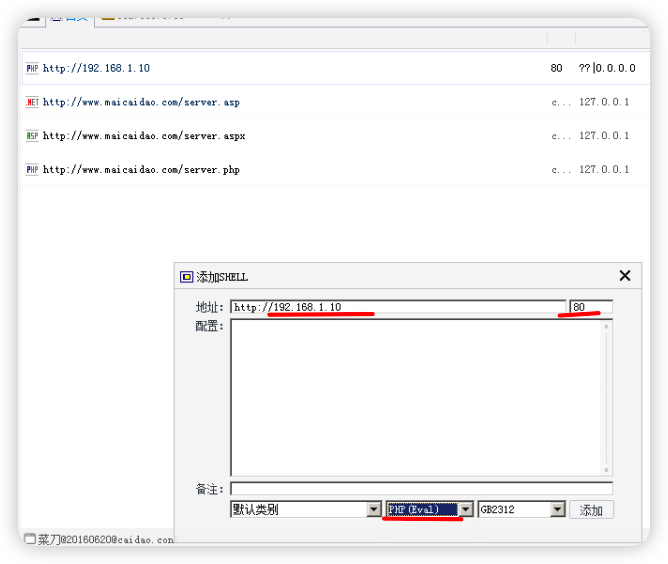Click the c... cell in the server.php row
Screen dimensions: 668x564
561,170
